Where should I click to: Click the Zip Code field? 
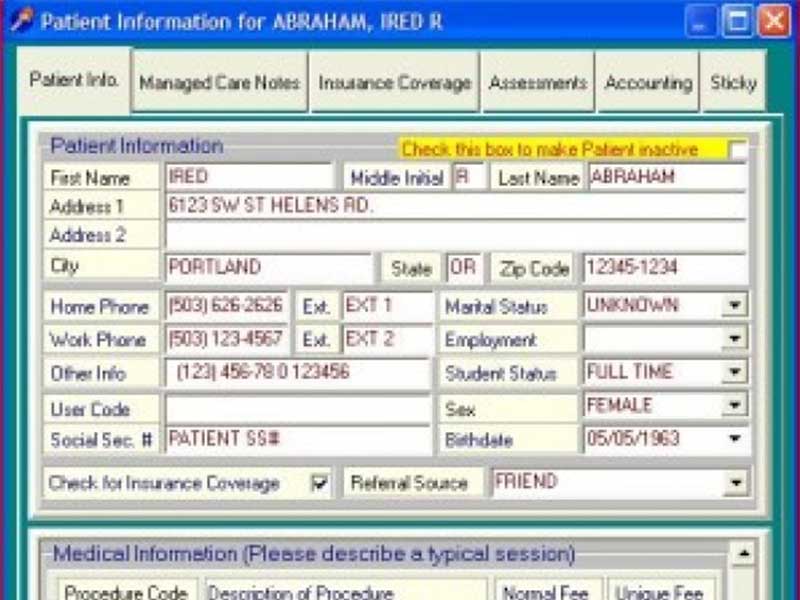[665, 267]
